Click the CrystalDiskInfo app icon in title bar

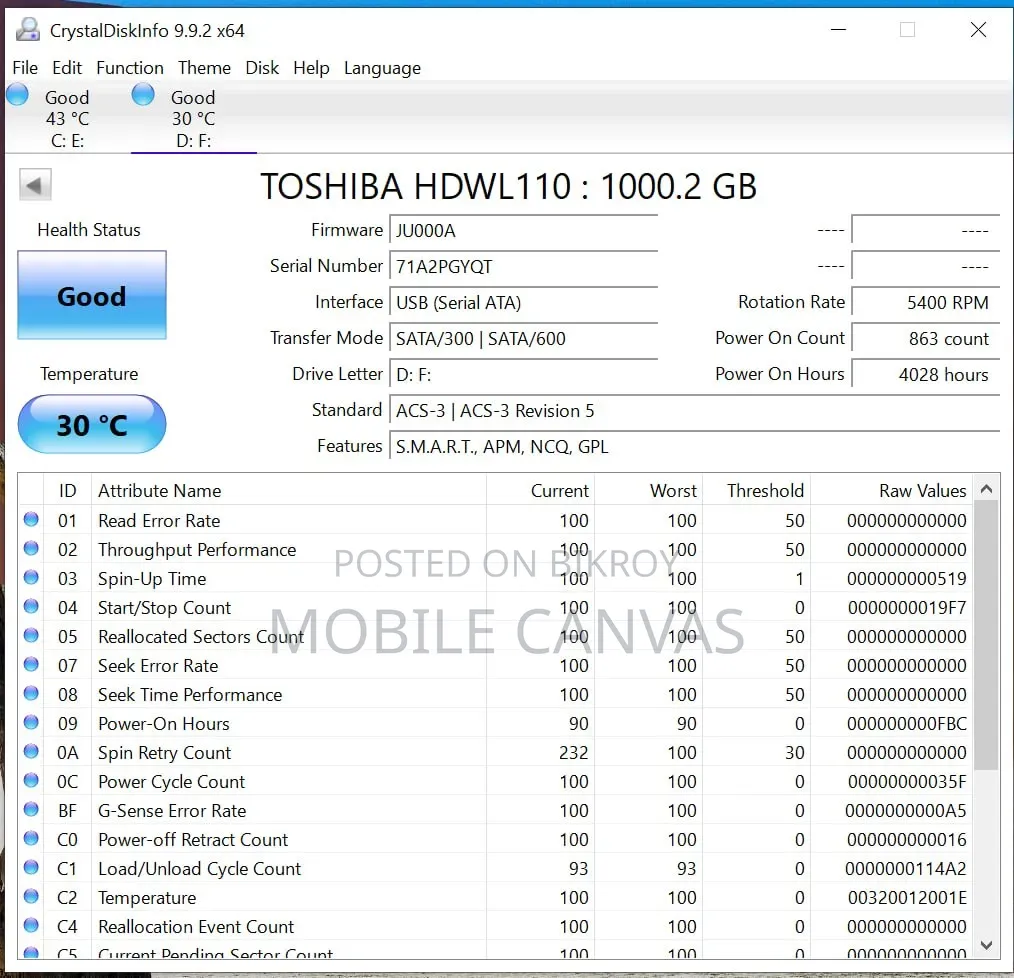tap(28, 30)
